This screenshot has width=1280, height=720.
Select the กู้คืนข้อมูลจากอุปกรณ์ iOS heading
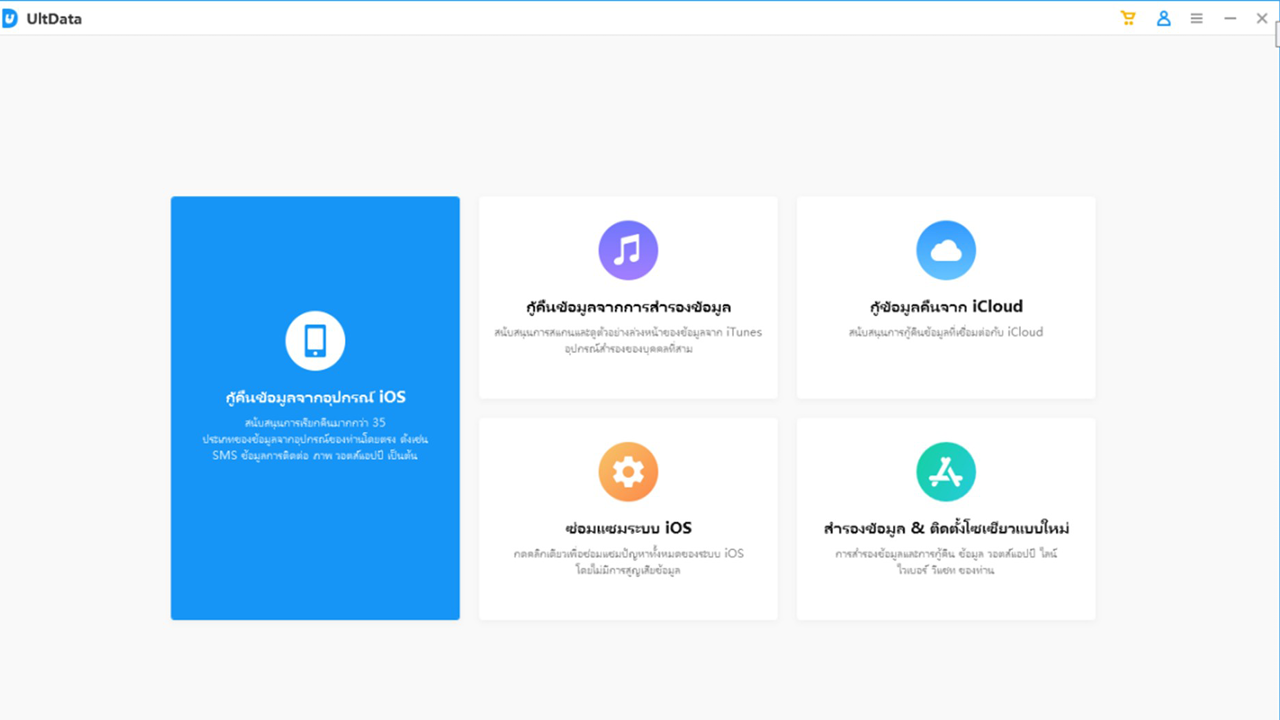tap(315, 397)
